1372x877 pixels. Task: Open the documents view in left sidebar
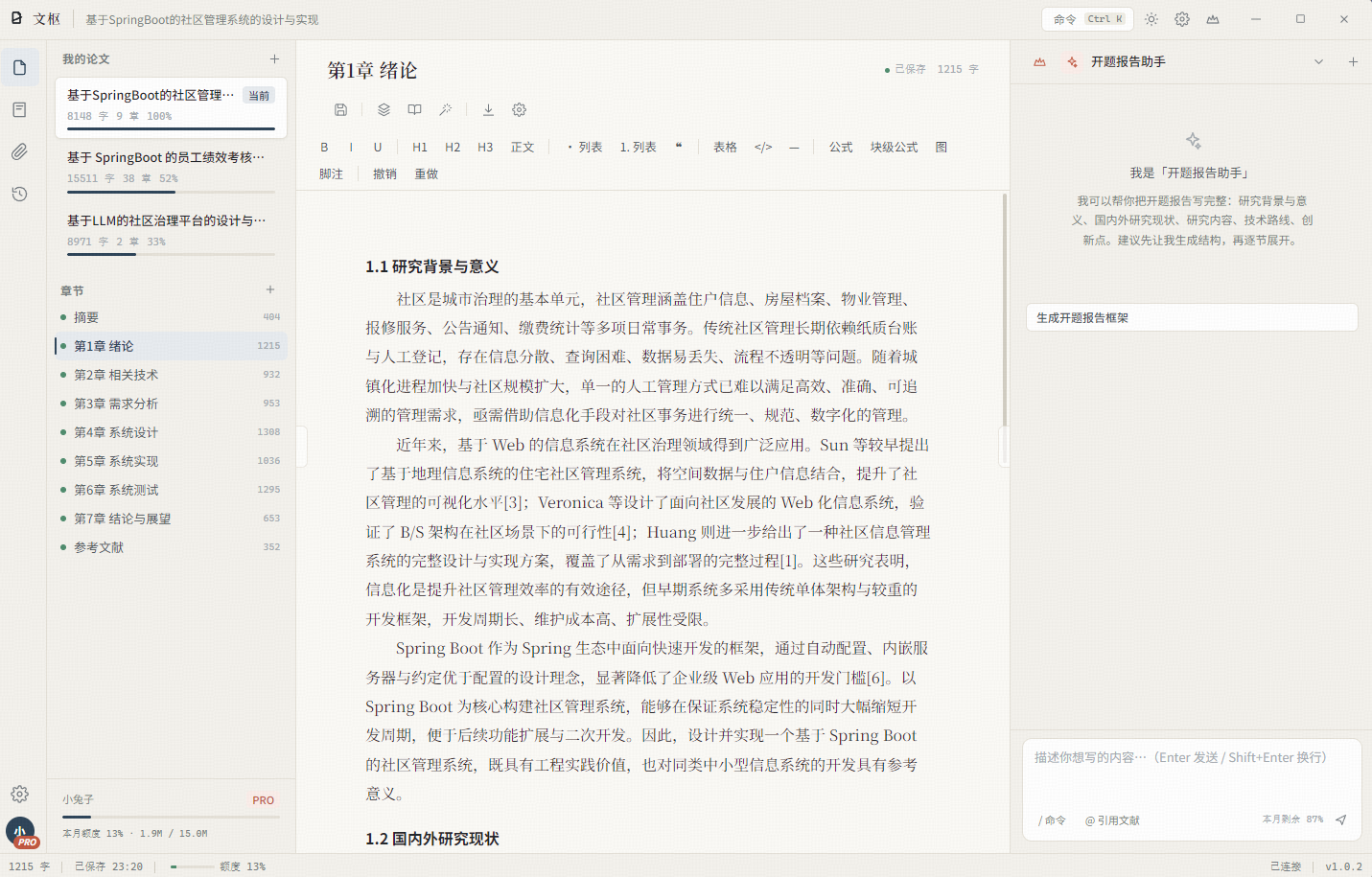[19, 67]
